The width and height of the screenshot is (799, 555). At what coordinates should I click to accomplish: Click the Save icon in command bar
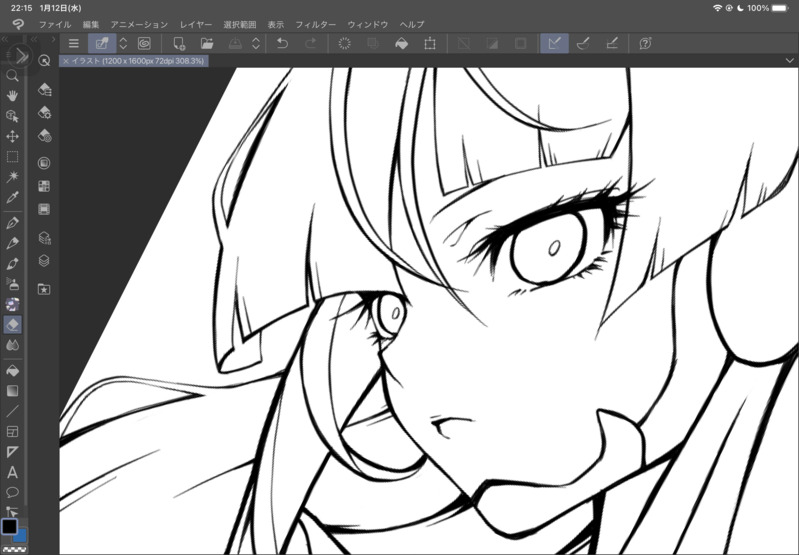pyautogui.click(x=235, y=43)
